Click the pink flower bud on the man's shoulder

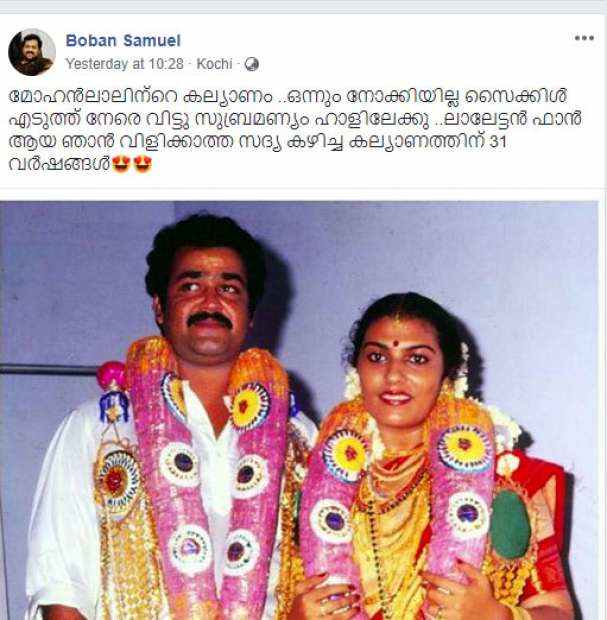pos(111,375)
